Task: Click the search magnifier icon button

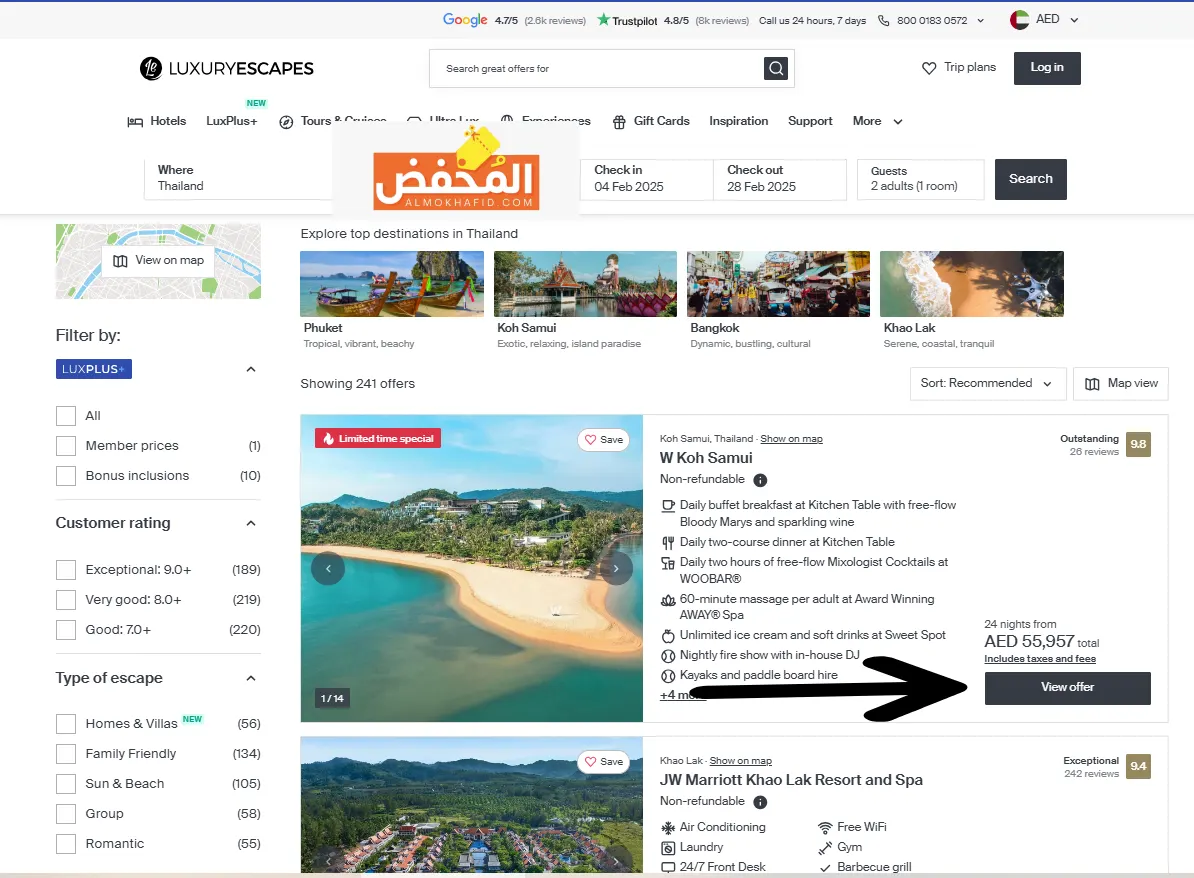Action: pyautogui.click(x=775, y=69)
